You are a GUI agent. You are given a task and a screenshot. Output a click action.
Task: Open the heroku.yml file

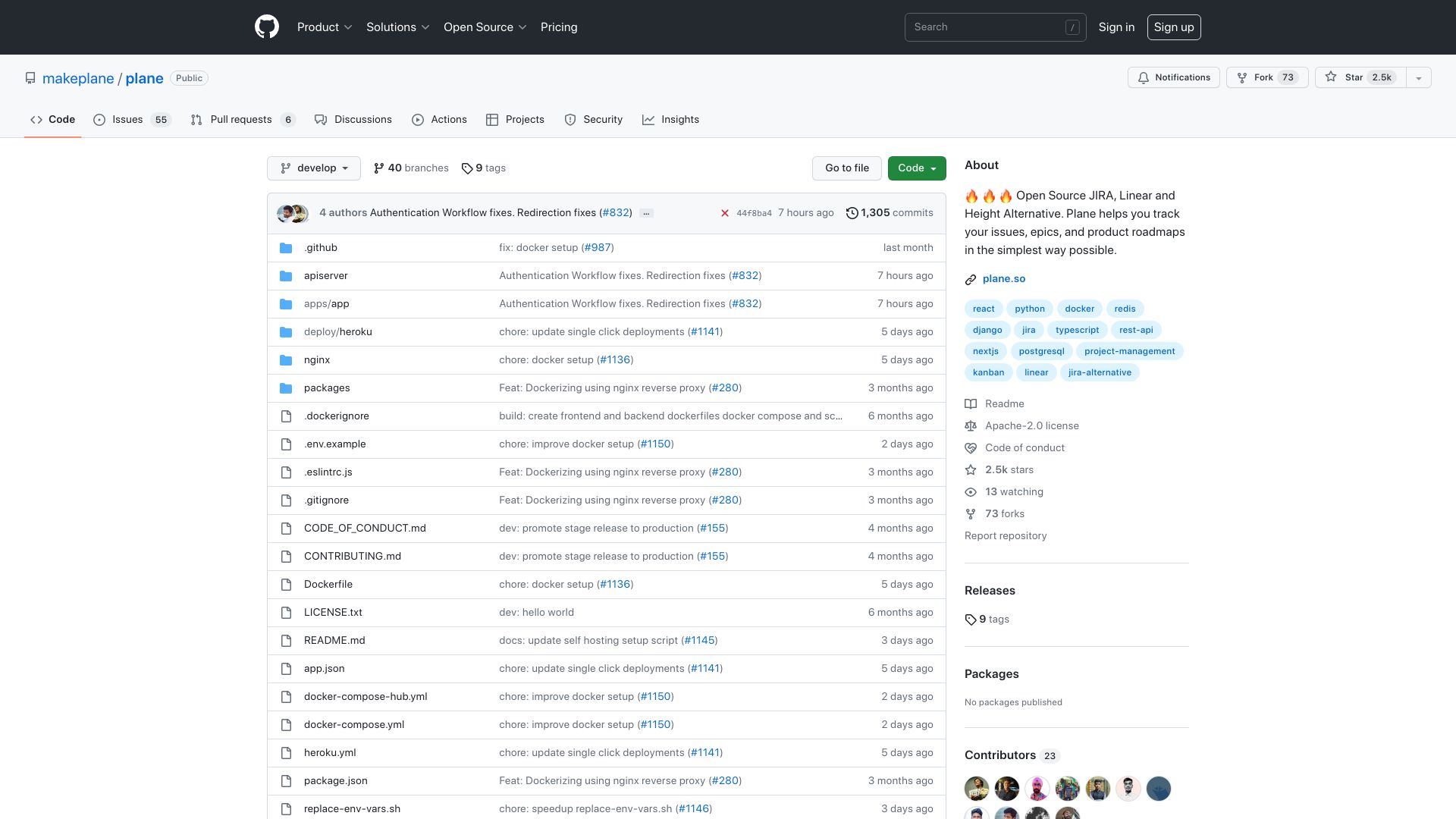[330, 753]
